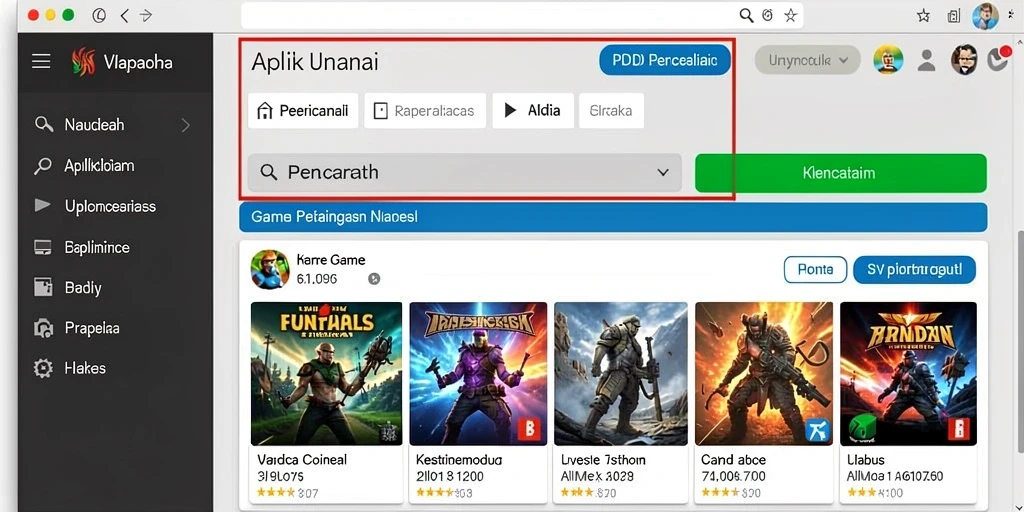Select the Elrcaka tab
This screenshot has height=512, width=1024.
[611, 110]
